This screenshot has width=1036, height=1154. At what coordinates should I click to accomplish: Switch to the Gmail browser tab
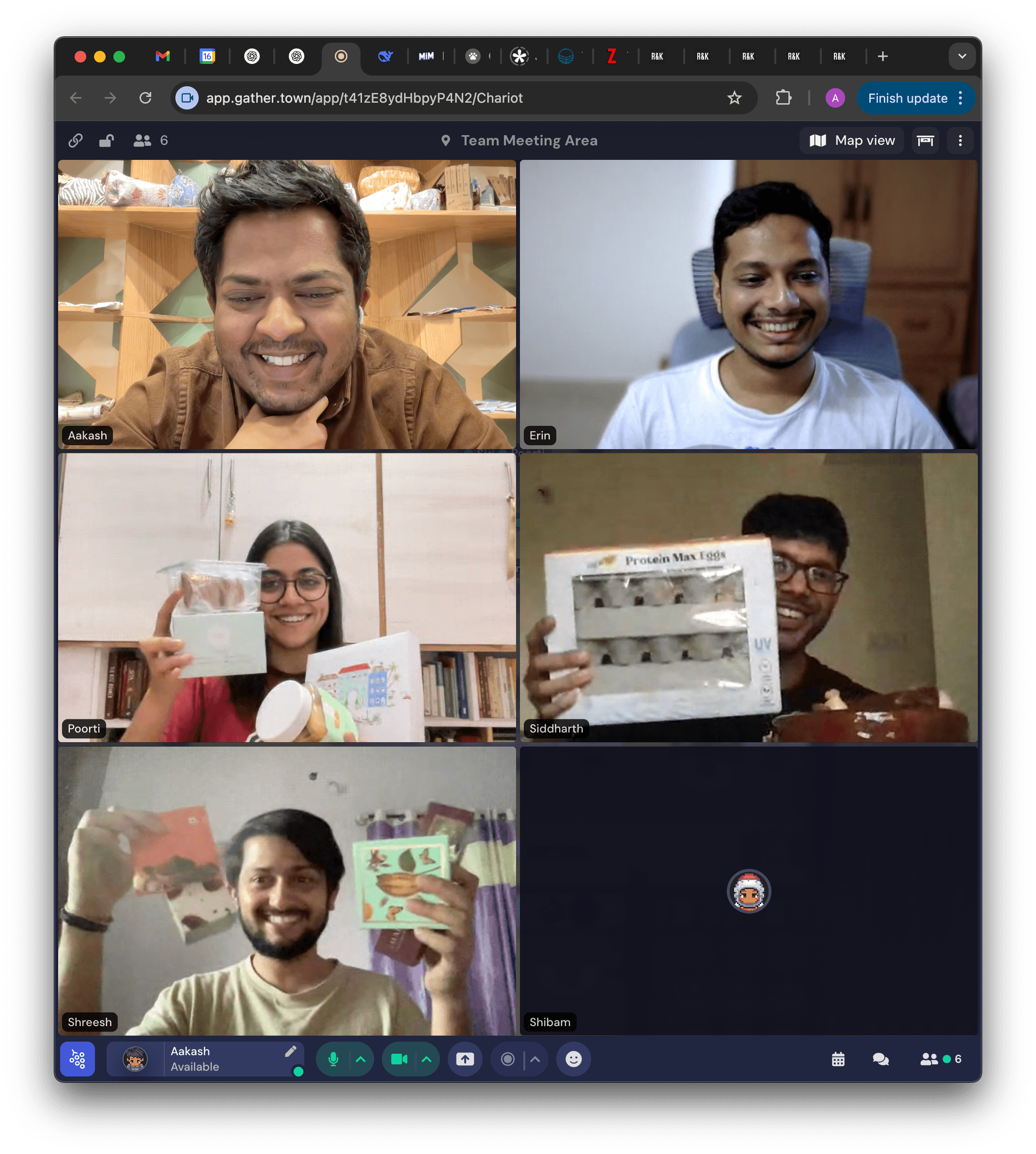point(163,56)
